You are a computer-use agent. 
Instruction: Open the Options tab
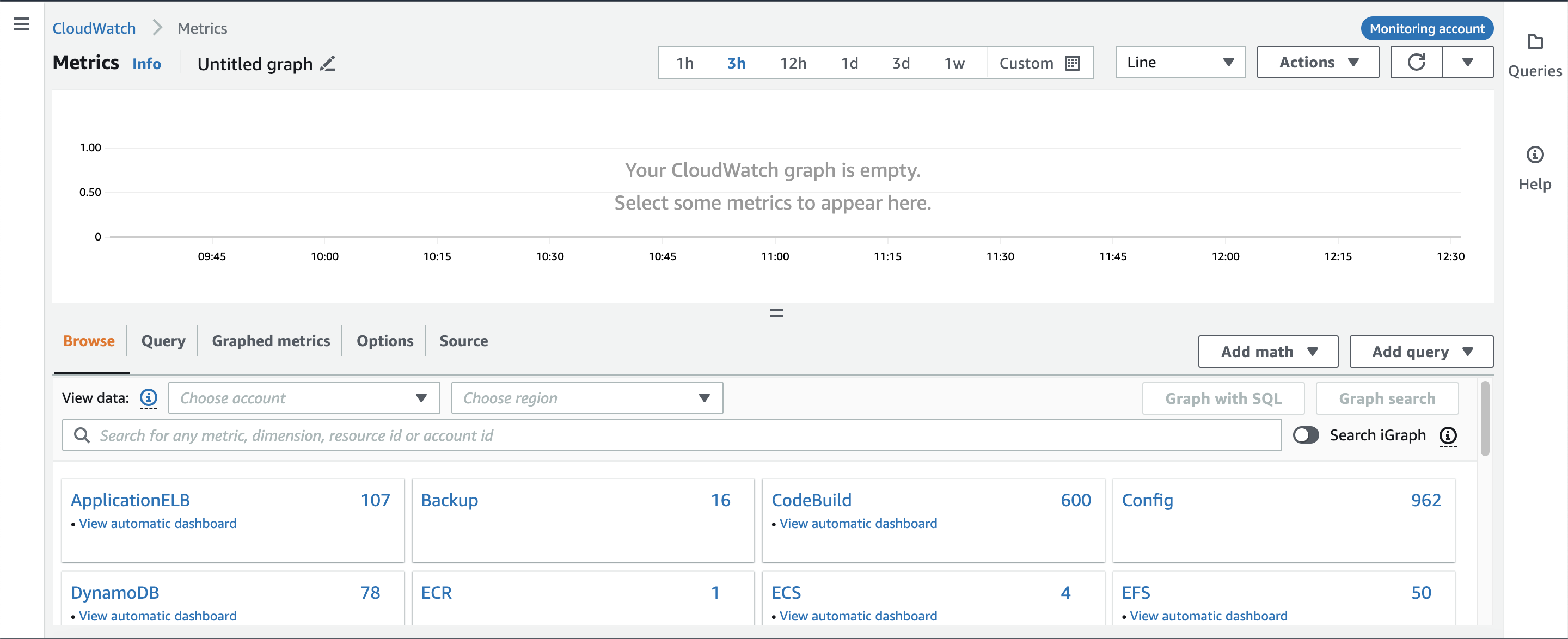[x=385, y=341]
